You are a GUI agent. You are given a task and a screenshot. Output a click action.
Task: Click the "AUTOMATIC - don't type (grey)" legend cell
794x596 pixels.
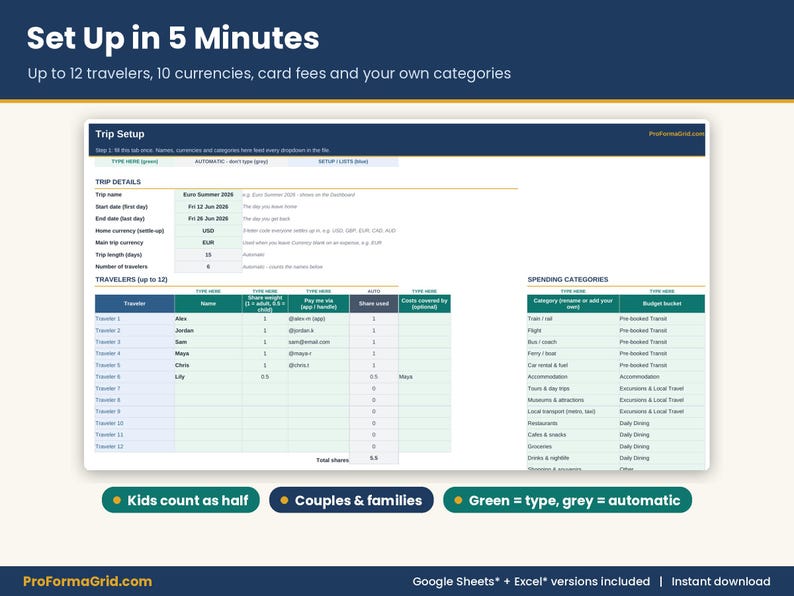(x=231, y=162)
